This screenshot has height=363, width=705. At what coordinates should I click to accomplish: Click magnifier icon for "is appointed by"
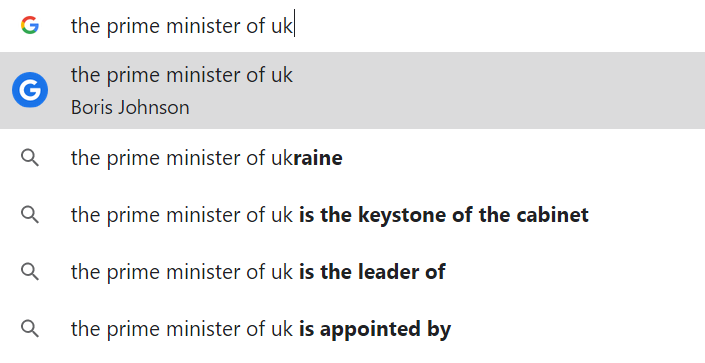point(30,329)
